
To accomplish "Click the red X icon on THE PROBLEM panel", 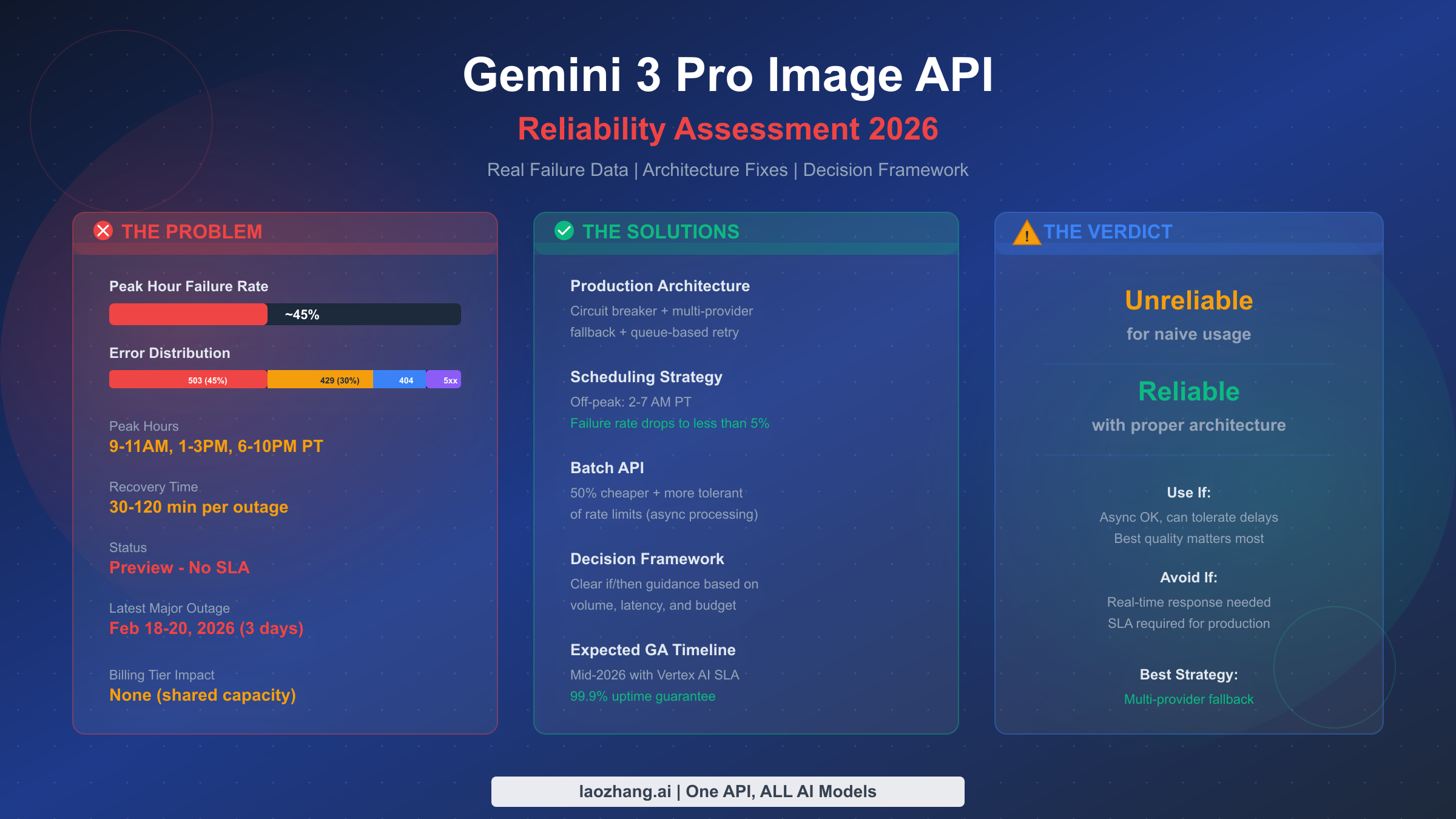I will point(103,231).
